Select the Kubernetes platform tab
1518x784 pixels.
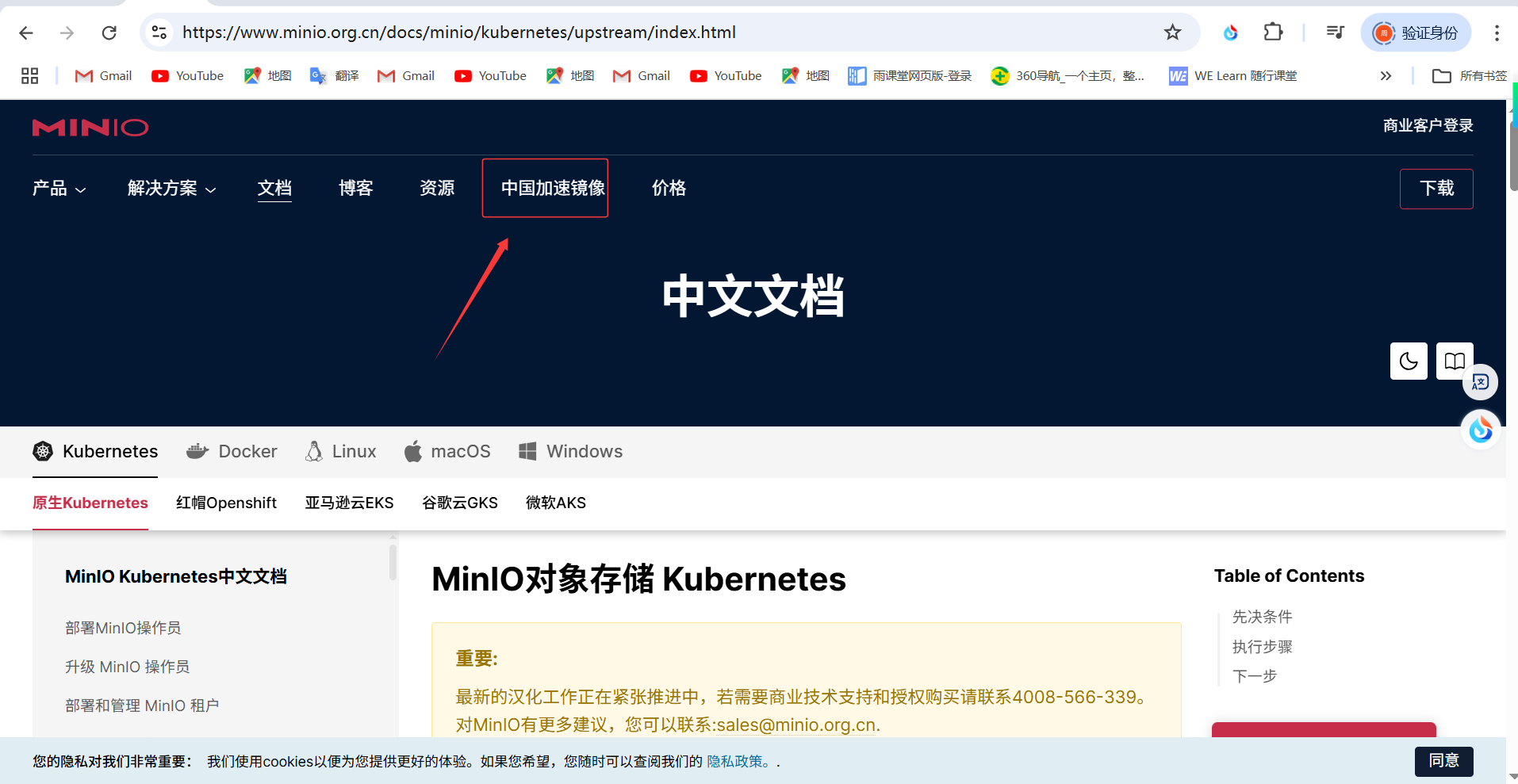pos(95,451)
